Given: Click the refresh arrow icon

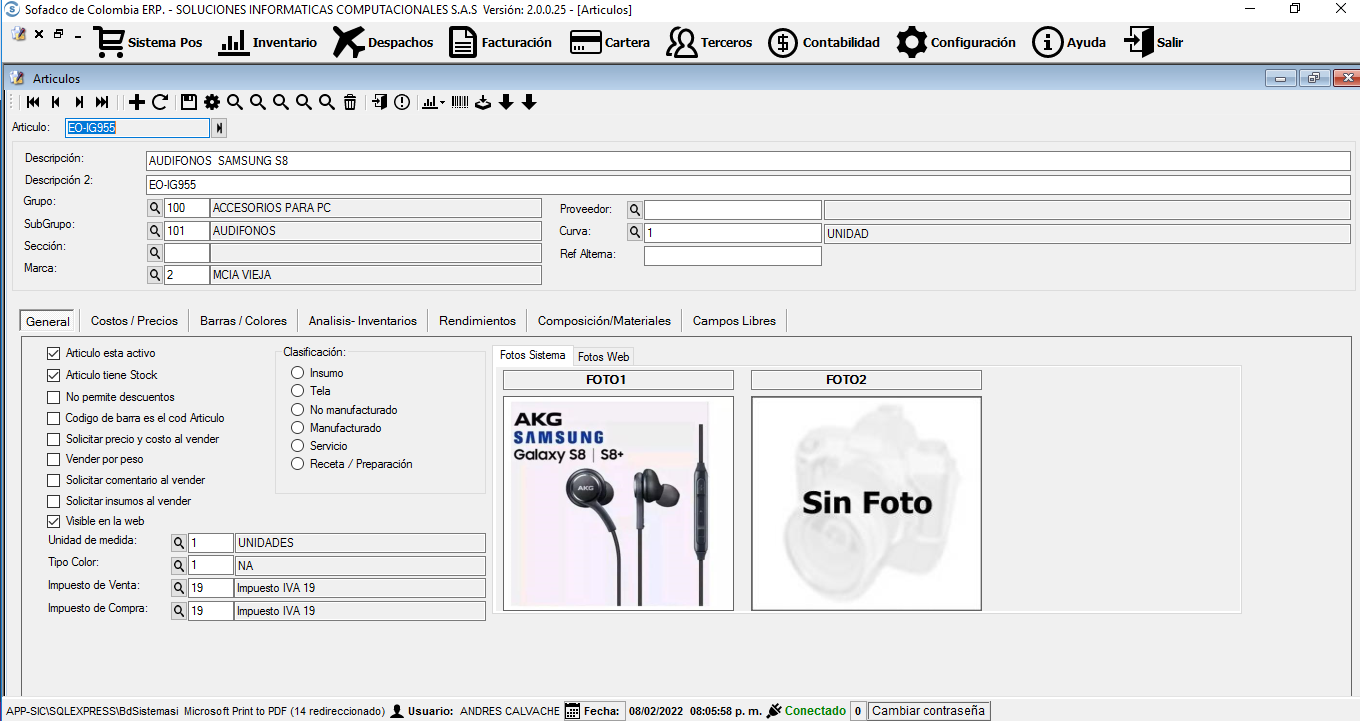Looking at the screenshot, I should pyautogui.click(x=160, y=102).
